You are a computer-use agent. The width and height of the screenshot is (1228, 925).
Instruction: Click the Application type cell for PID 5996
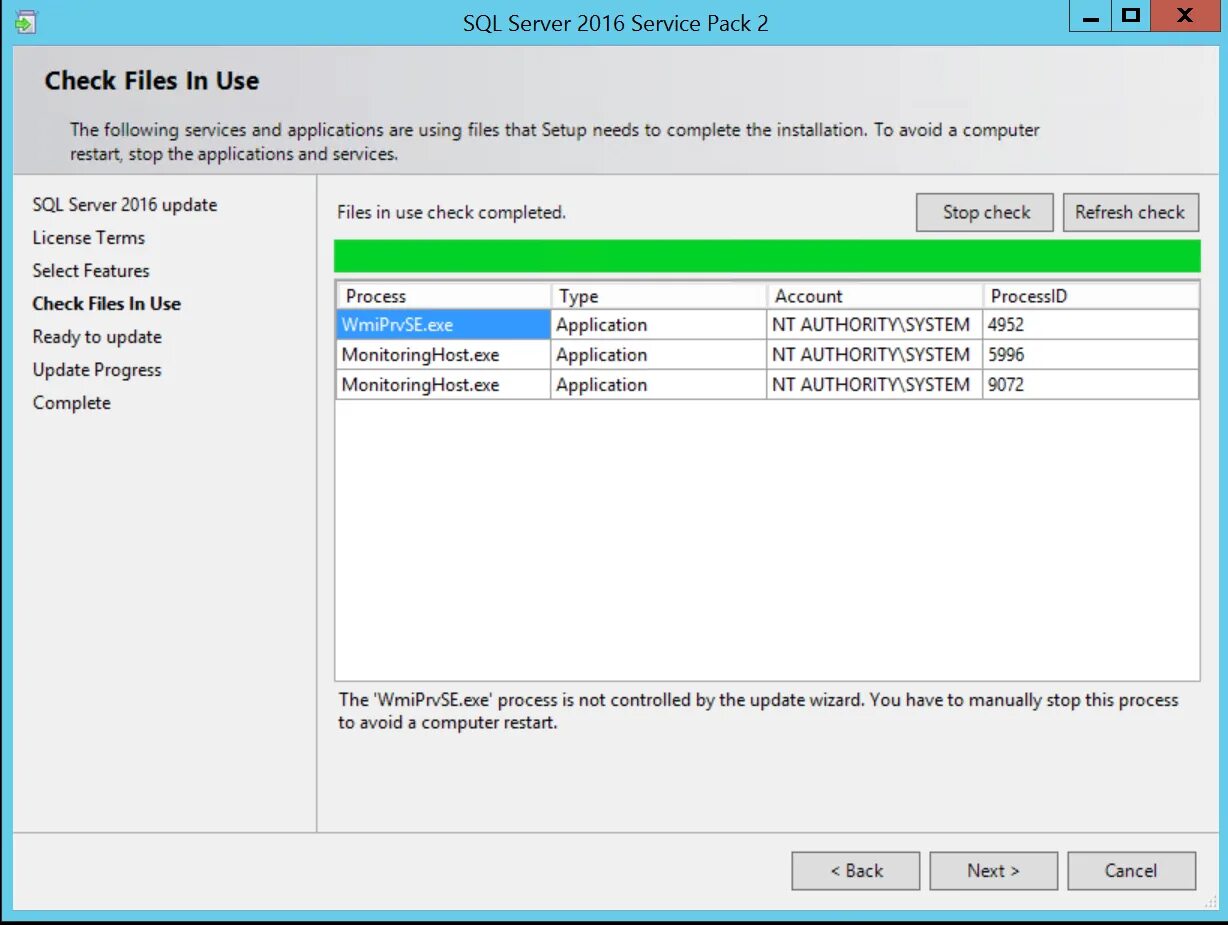659,355
